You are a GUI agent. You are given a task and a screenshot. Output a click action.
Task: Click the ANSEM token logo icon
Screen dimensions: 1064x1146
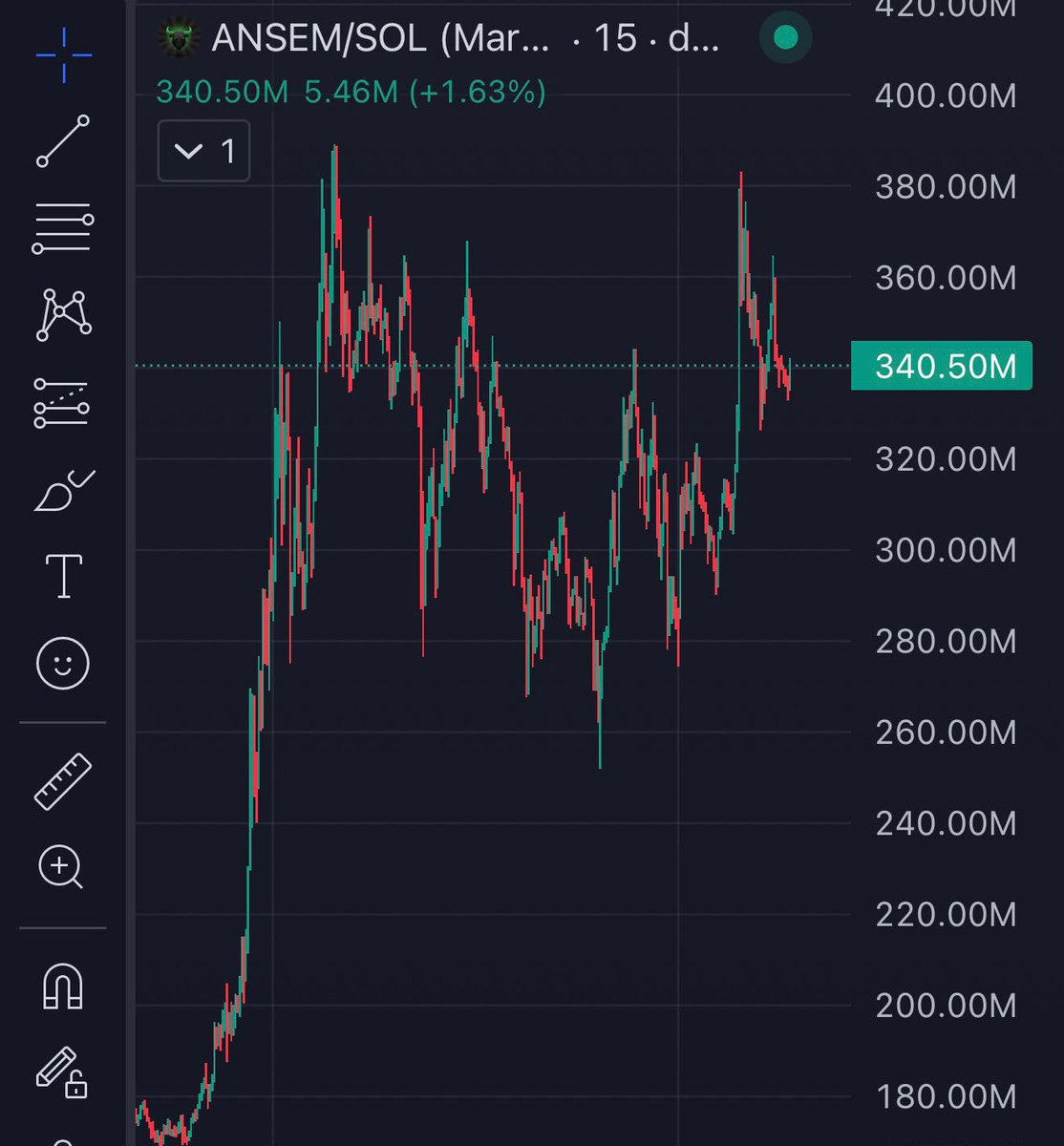[x=180, y=38]
